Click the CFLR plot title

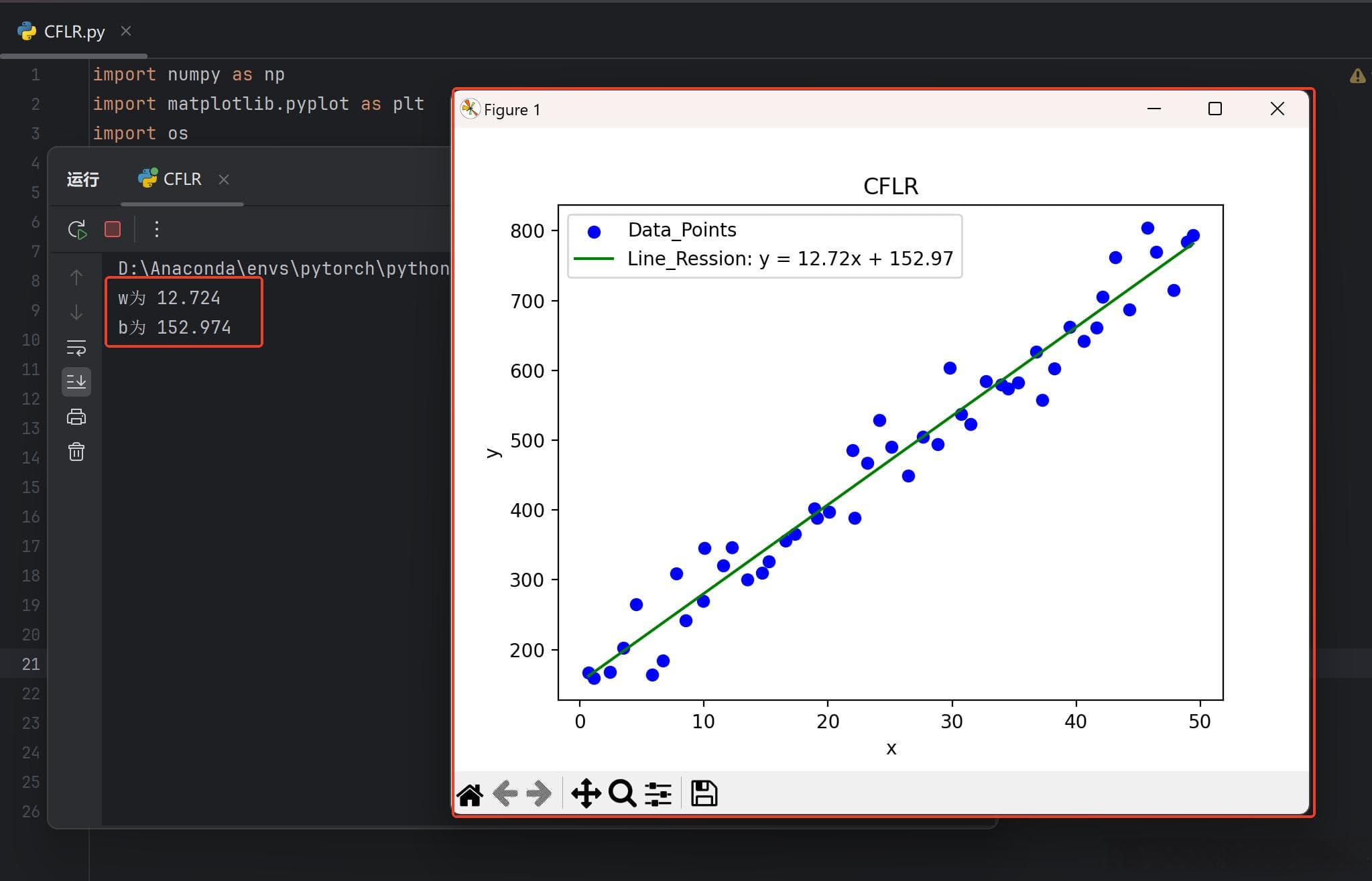(890, 186)
